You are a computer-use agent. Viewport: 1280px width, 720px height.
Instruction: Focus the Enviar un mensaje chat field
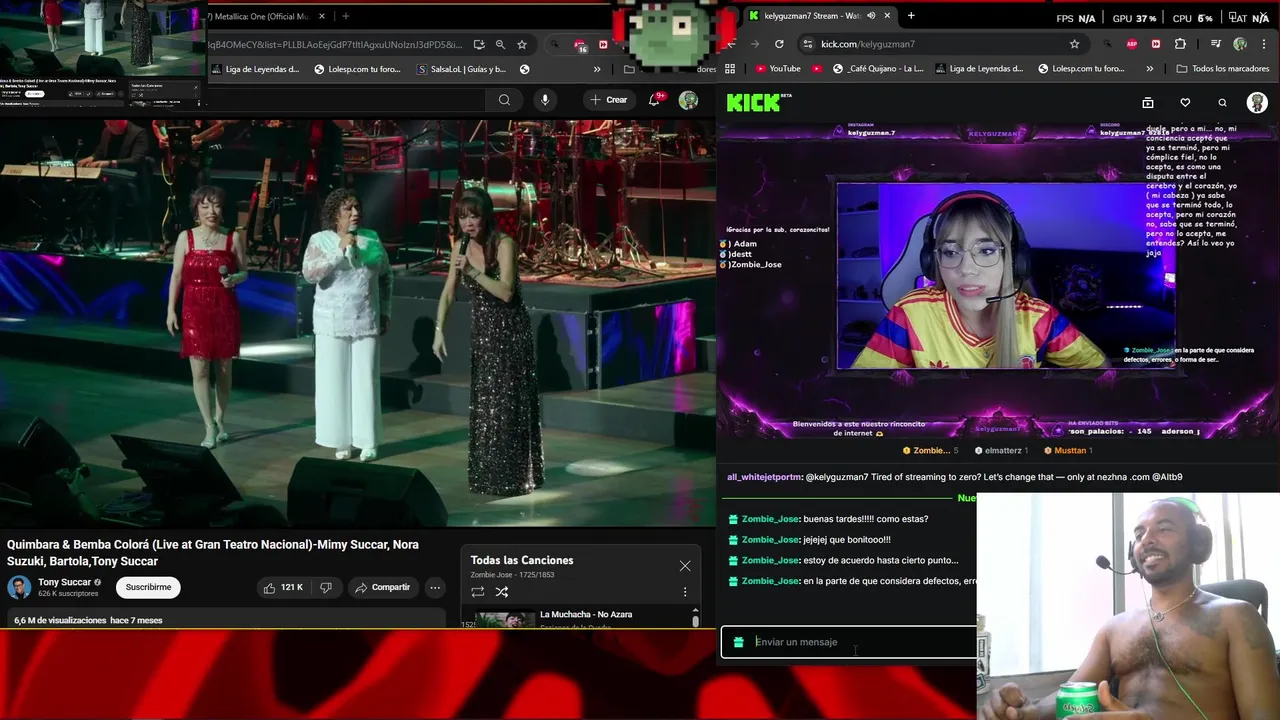pyautogui.click(x=850, y=642)
